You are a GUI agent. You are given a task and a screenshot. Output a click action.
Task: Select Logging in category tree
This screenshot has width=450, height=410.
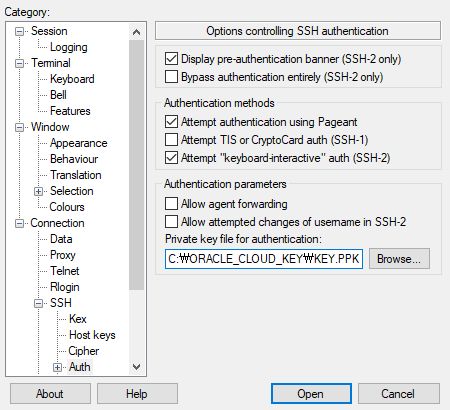tap(69, 47)
